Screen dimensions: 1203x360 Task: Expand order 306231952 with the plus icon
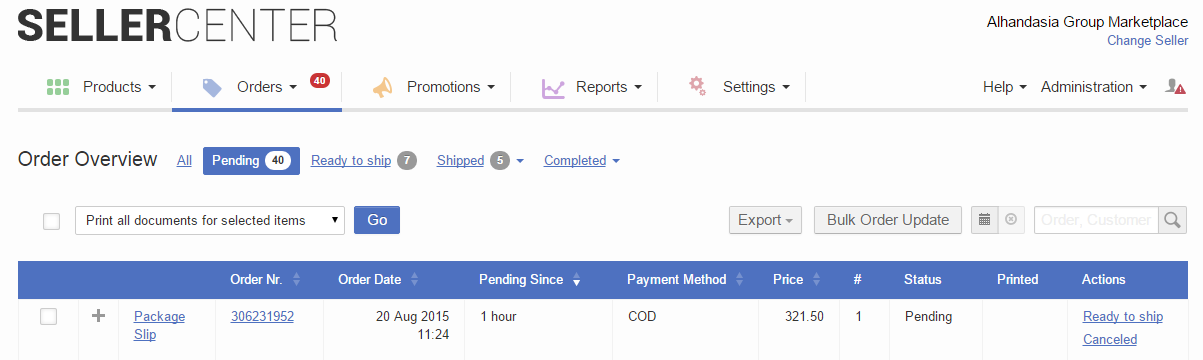coord(98,316)
